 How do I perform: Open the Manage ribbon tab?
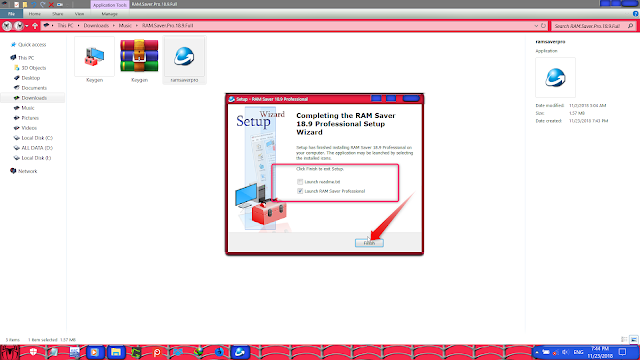tap(109, 14)
